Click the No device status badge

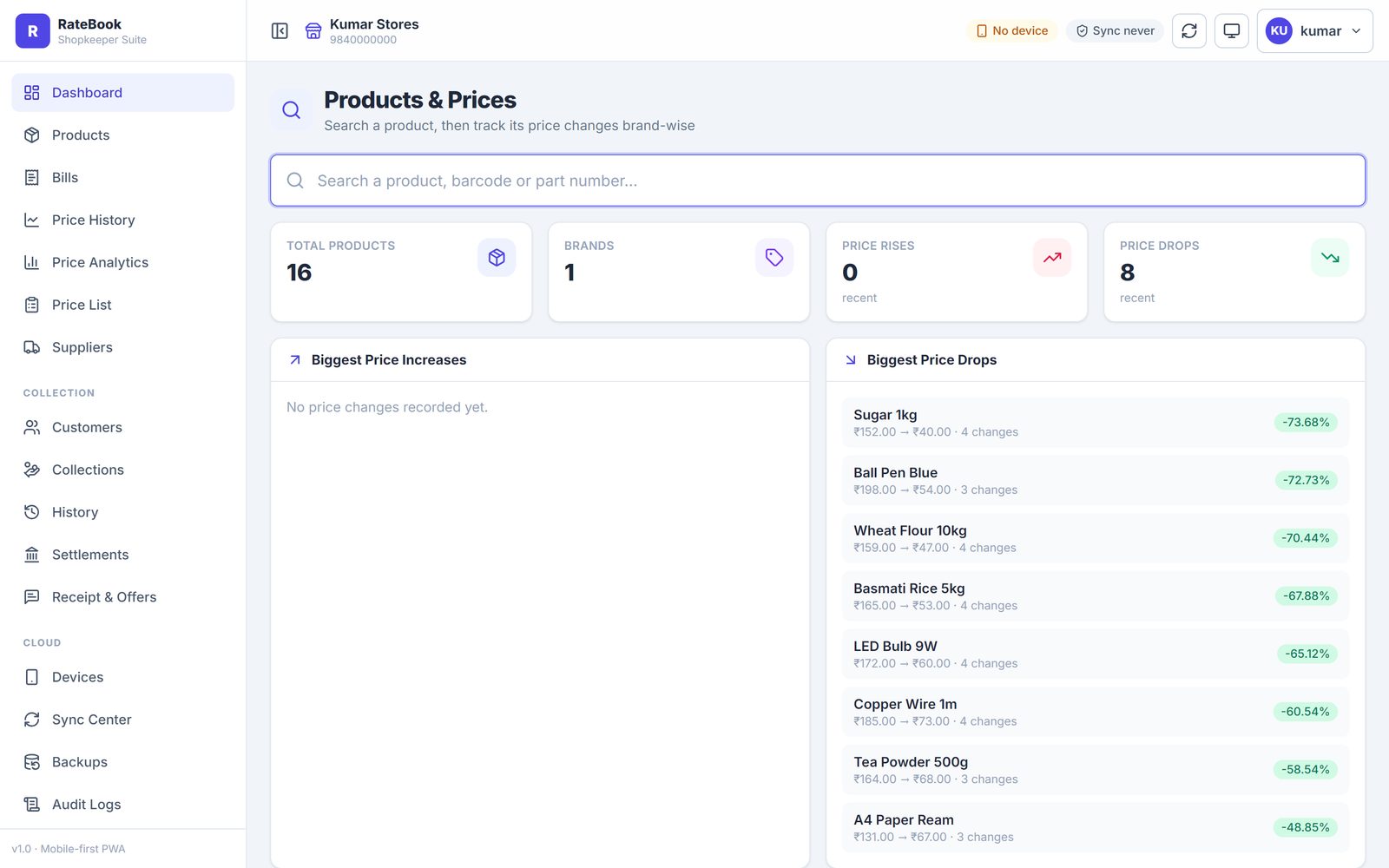coord(1012,31)
